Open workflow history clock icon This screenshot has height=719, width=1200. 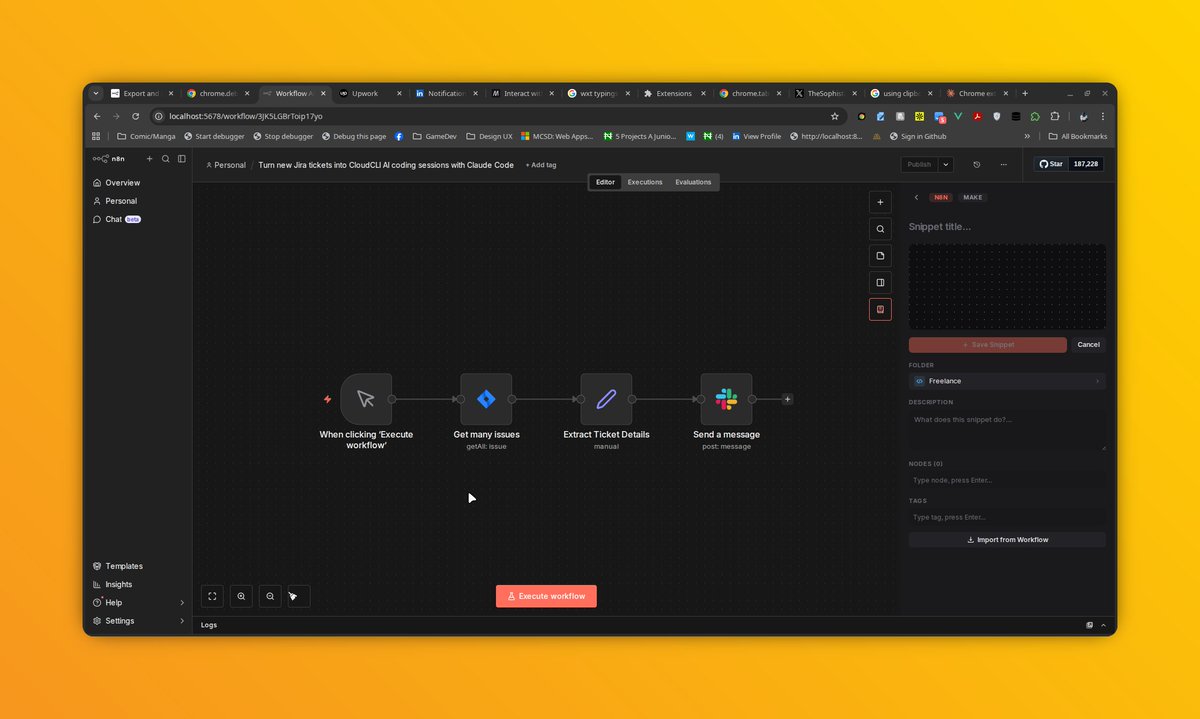[976, 164]
